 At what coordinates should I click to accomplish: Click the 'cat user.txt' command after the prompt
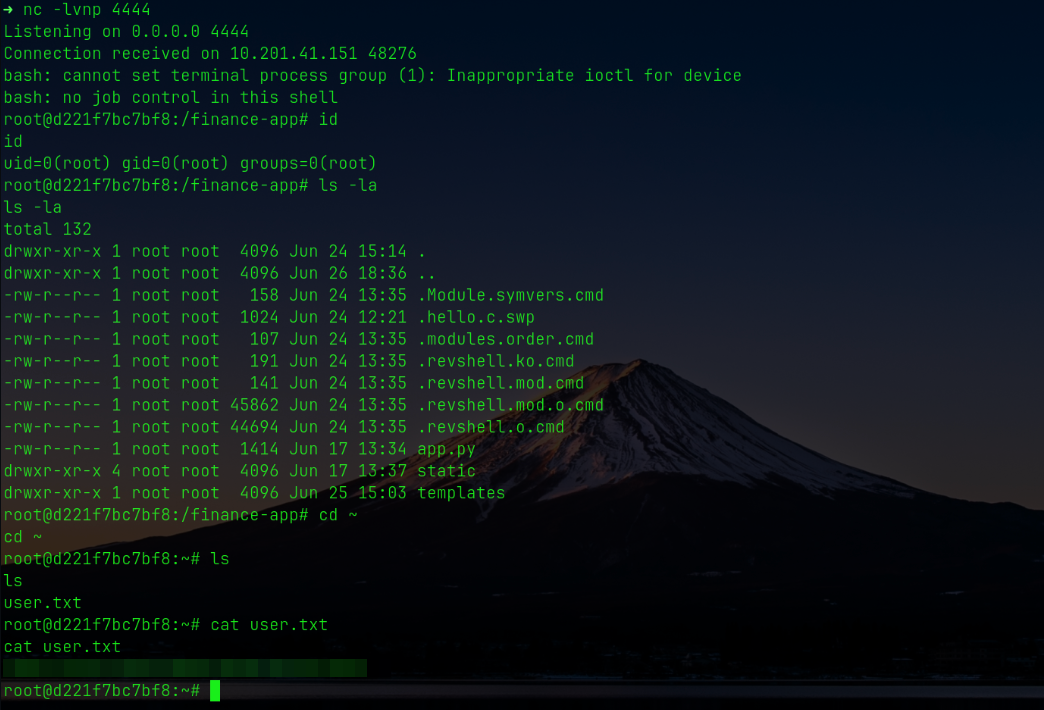(269, 625)
